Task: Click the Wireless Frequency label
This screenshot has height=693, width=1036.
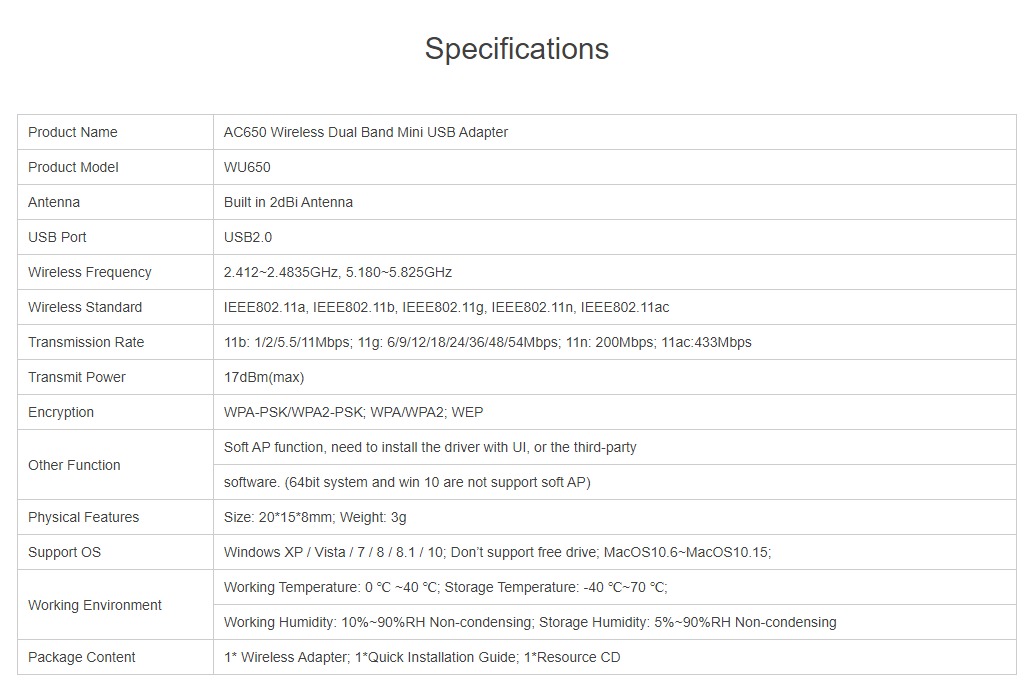Action: [90, 272]
